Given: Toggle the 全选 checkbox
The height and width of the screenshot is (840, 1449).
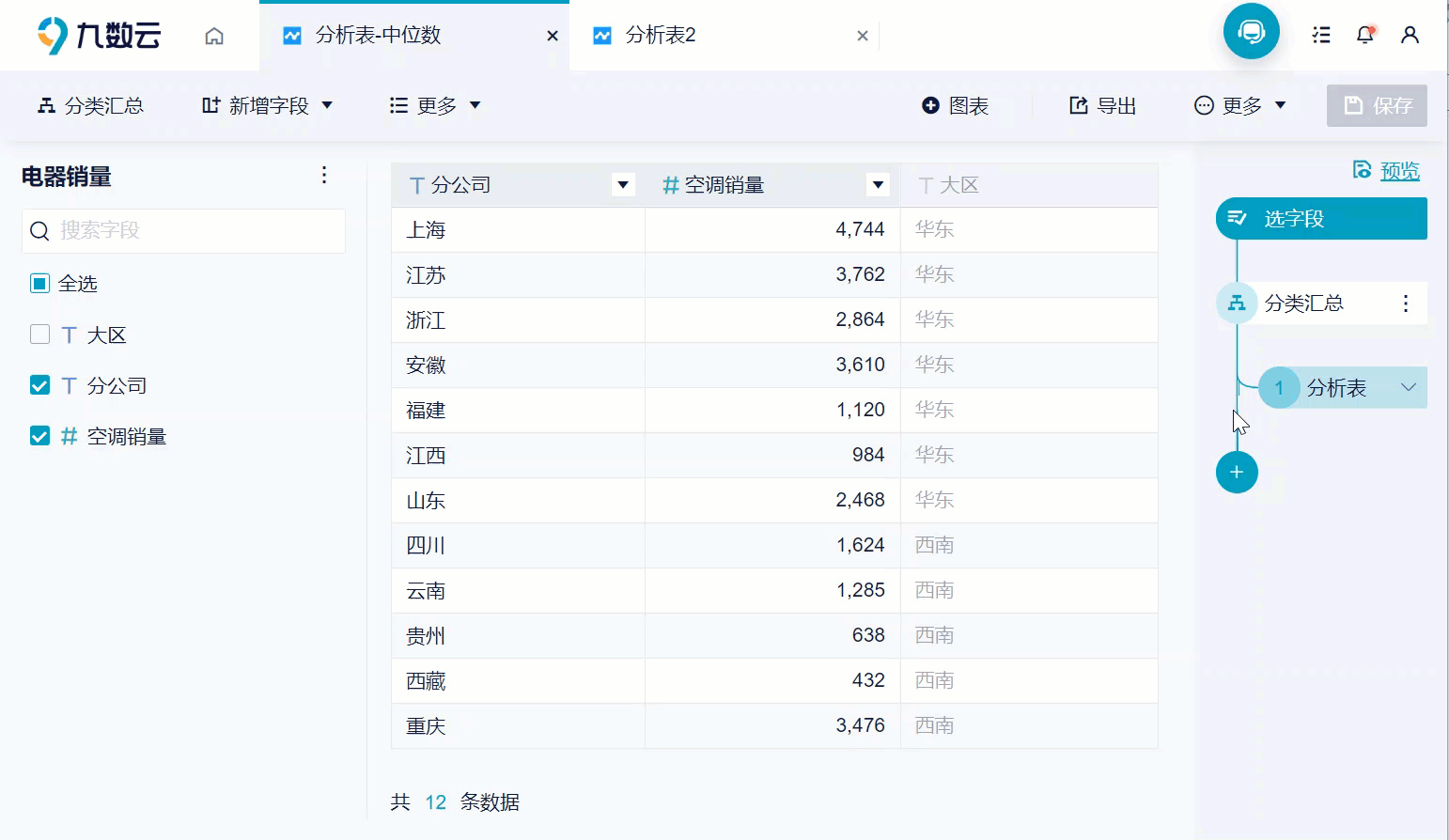Looking at the screenshot, I should [x=39, y=284].
